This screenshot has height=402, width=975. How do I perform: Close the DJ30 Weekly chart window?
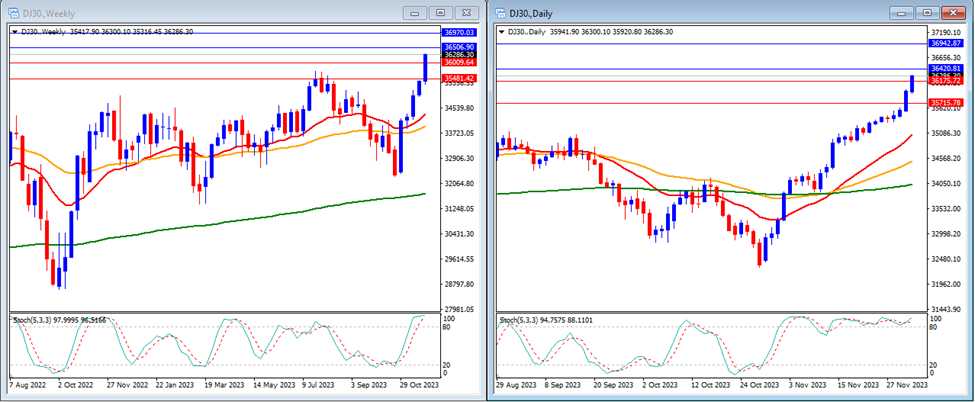(x=467, y=12)
